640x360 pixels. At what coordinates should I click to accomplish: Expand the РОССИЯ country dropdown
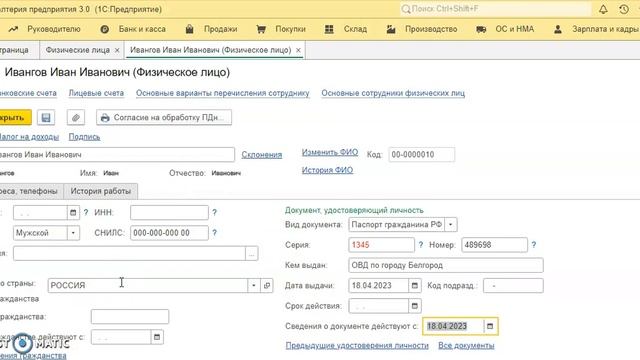point(253,285)
